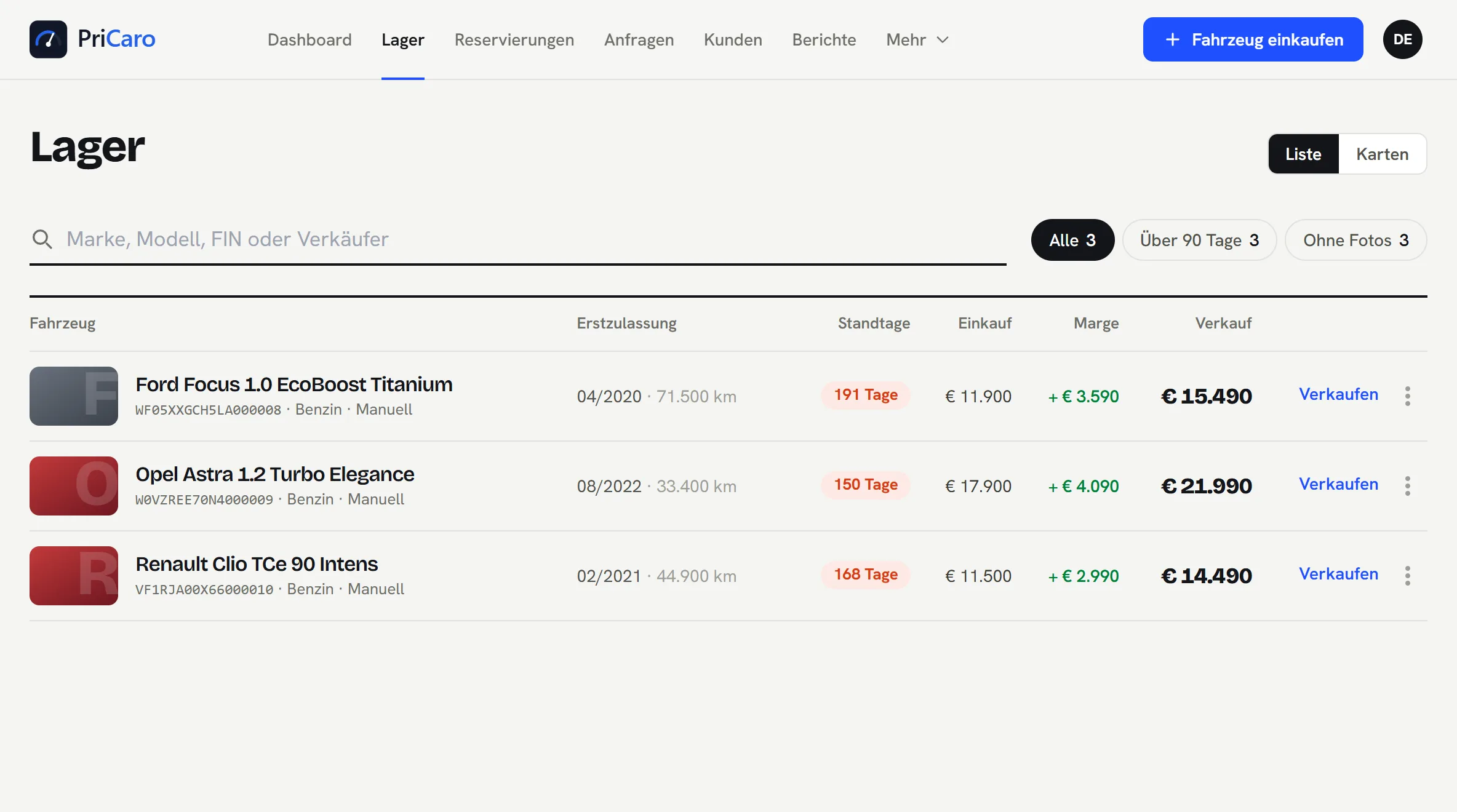The height and width of the screenshot is (812, 1457).
Task: Click Verkaufen for Renault Clio
Action: [1338, 573]
